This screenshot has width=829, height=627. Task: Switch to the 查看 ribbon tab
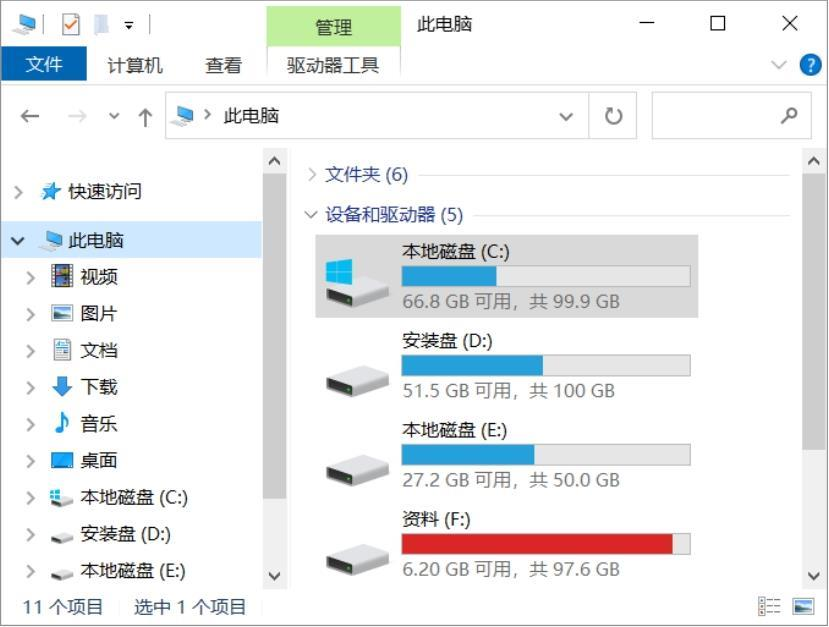(223, 65)
